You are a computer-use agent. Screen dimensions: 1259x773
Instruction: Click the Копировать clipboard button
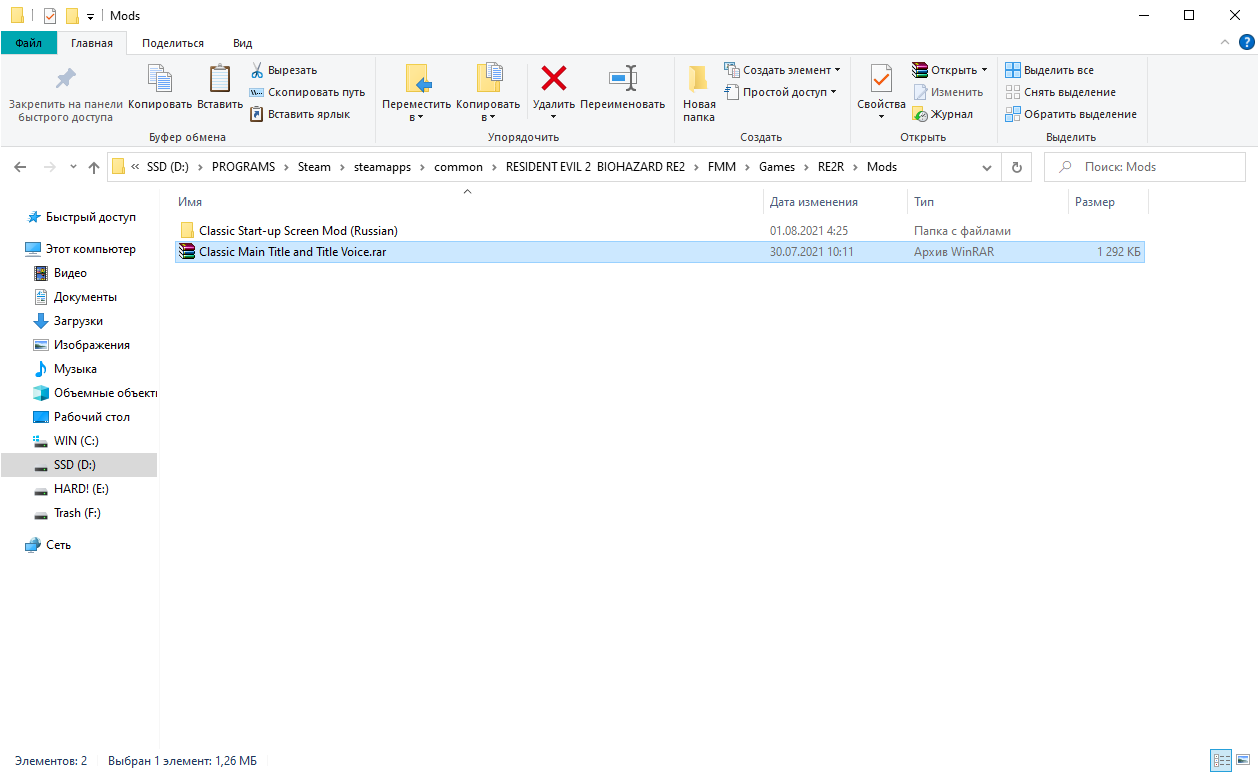pyautogui.click(x=160, y=89)
